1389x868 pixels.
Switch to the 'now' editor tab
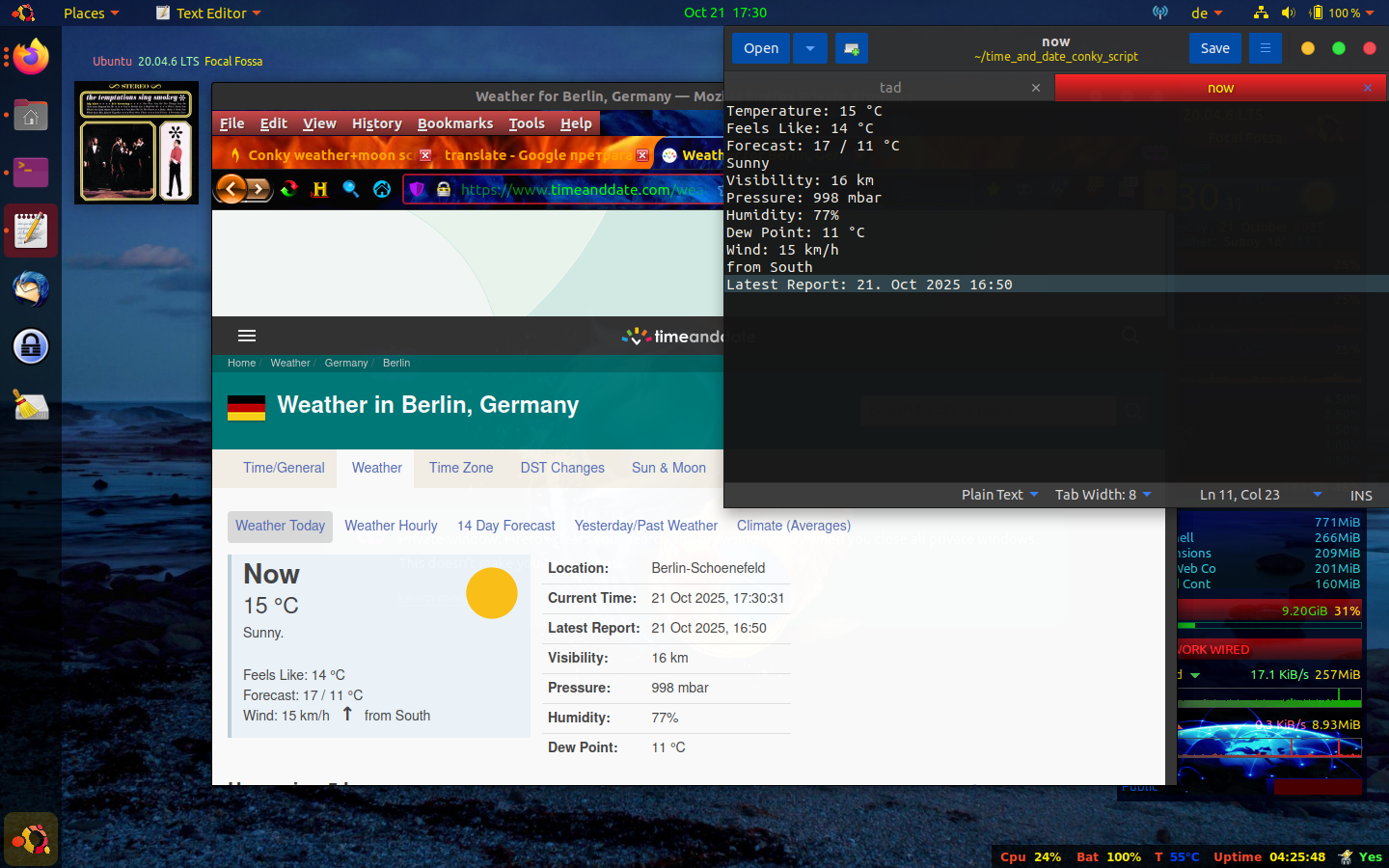click(x=1220, y=88)
